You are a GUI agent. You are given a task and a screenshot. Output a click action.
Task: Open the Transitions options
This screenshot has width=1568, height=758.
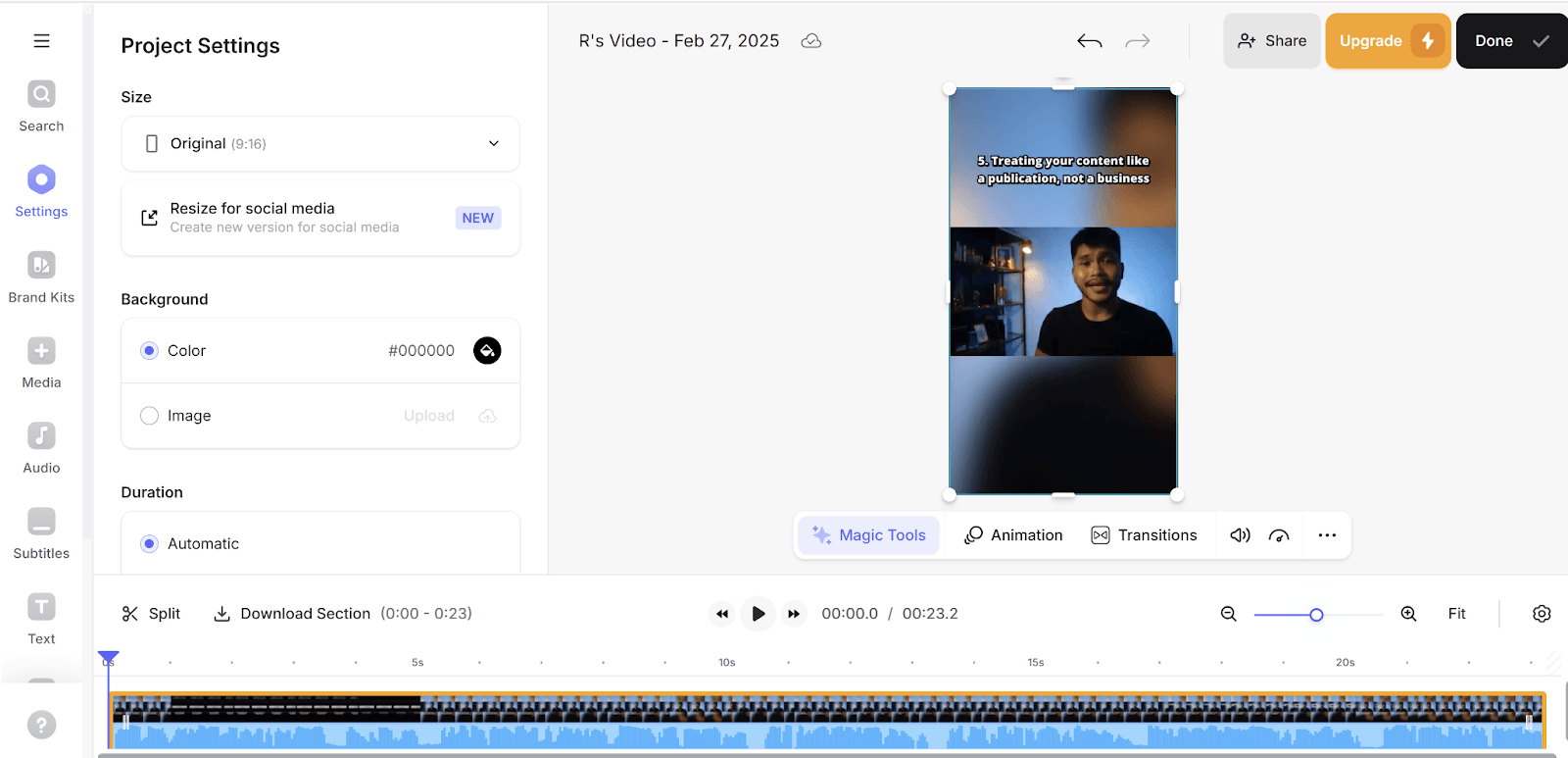1144,535
